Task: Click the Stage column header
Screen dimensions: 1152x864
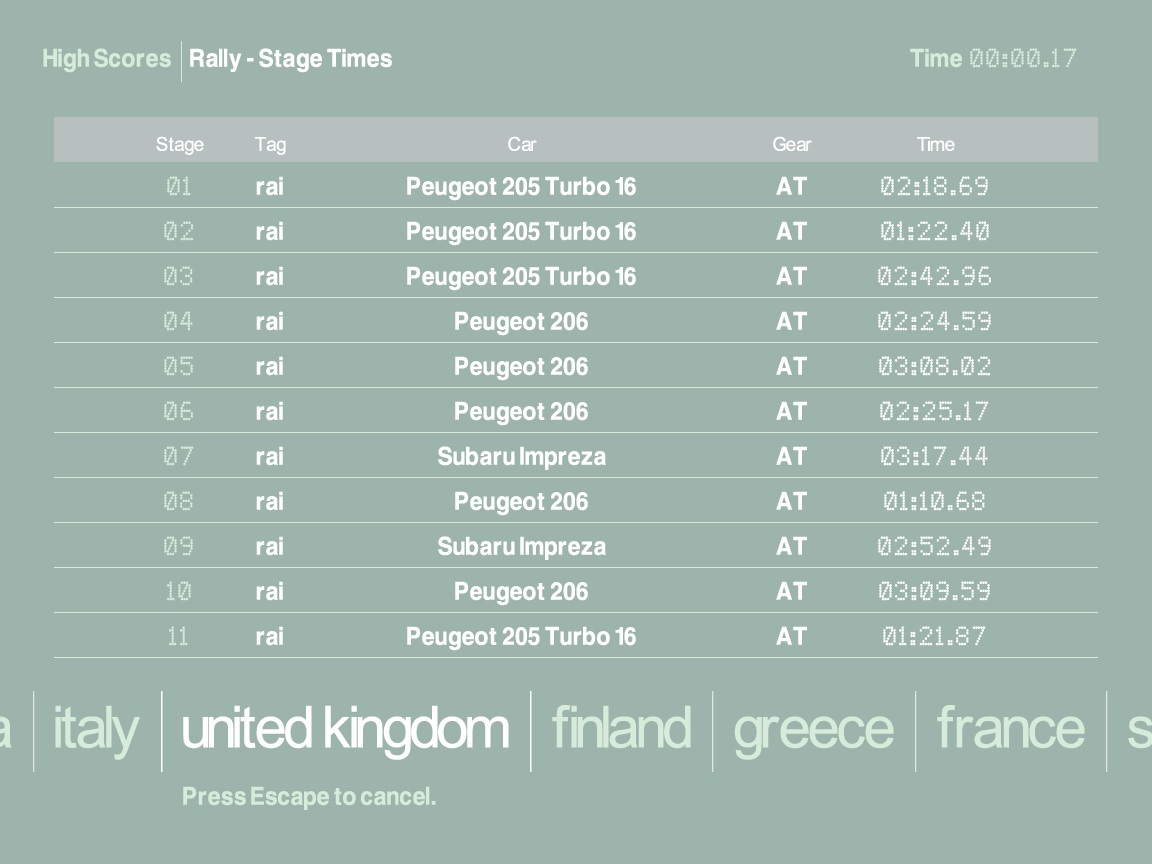Action: 180,145
